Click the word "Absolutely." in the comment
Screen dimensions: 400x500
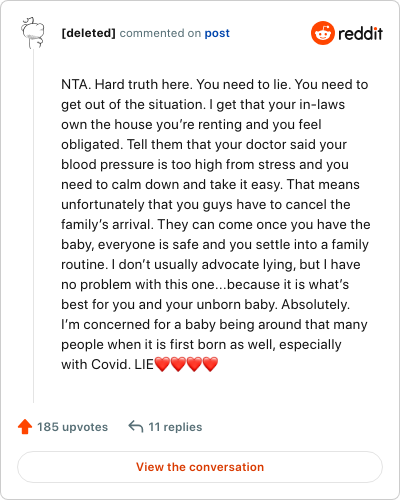point(316,304)
